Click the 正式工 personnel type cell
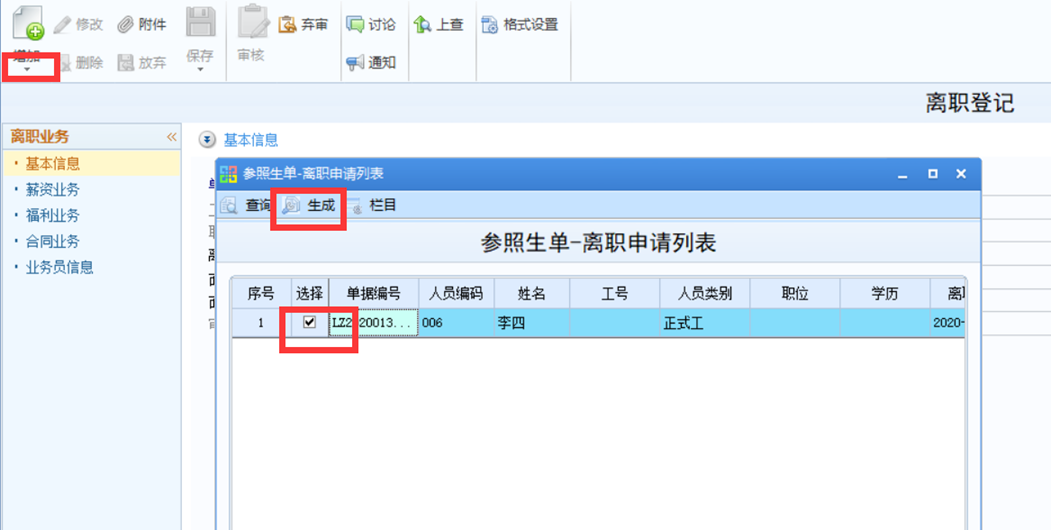1051x530 pixels. 704,323
